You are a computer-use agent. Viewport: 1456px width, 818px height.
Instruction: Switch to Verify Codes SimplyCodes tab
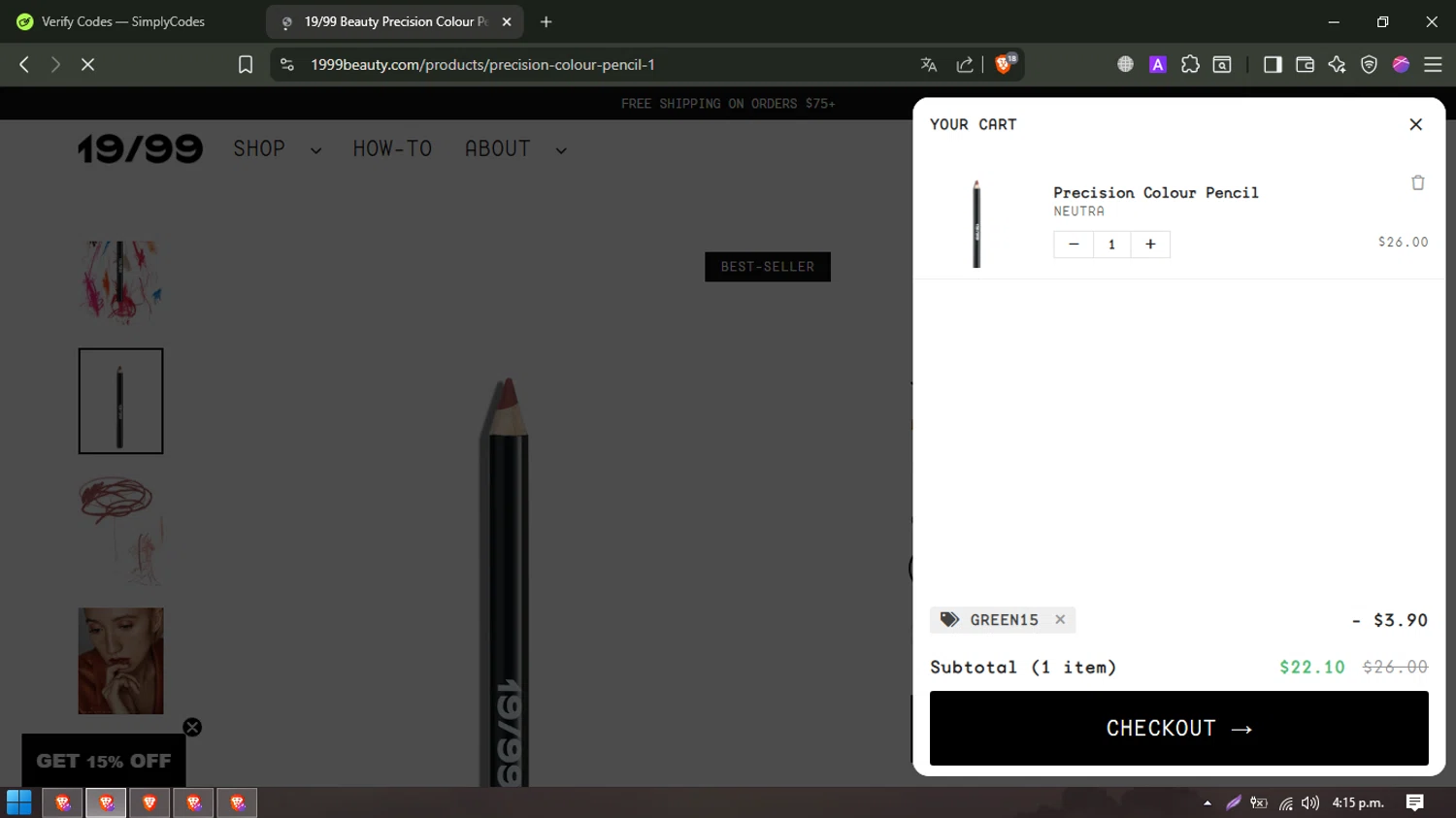tap(123, 21)
